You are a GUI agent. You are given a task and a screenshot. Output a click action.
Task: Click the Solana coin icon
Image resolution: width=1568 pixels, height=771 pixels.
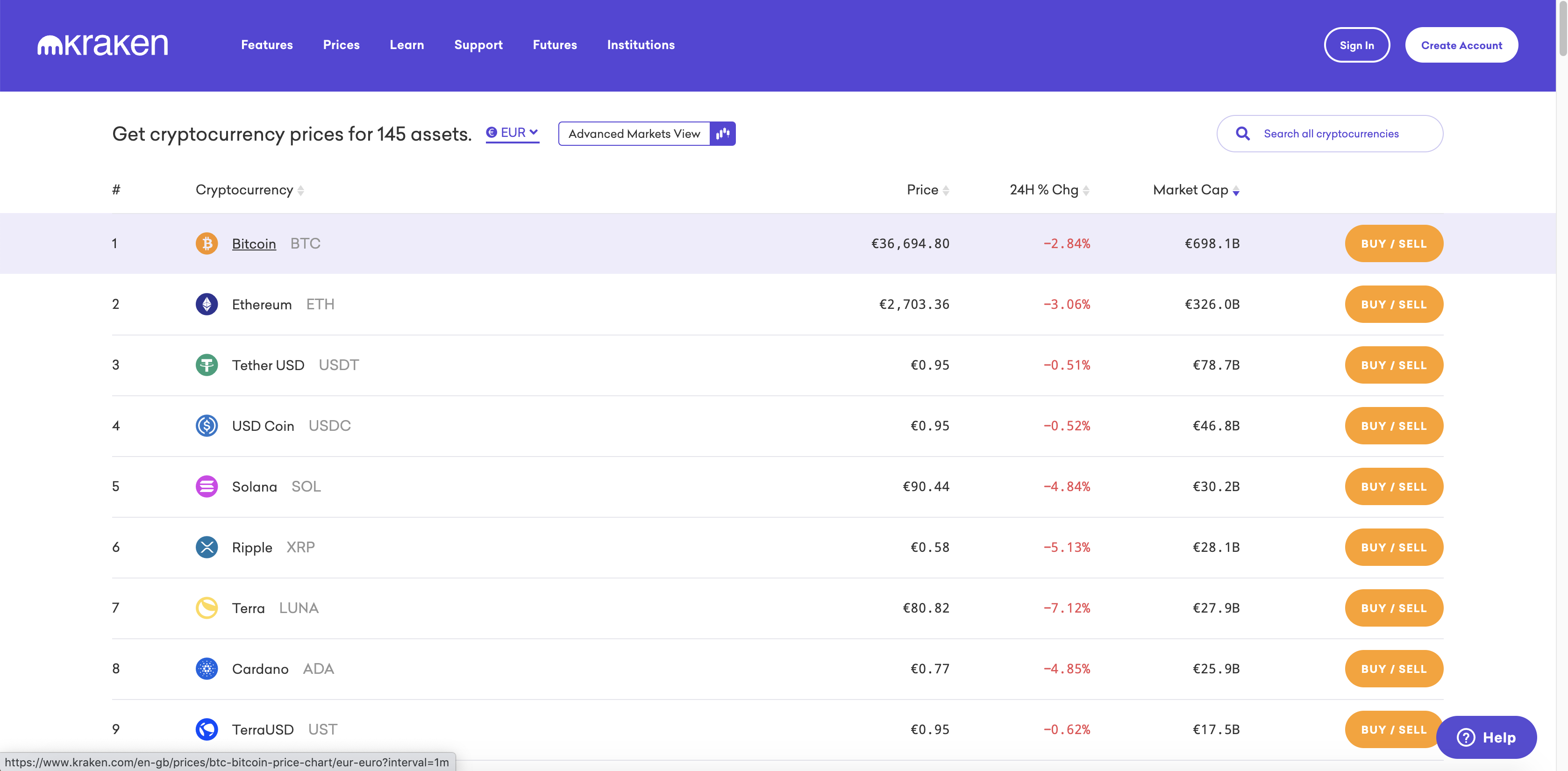coord(207,487)
